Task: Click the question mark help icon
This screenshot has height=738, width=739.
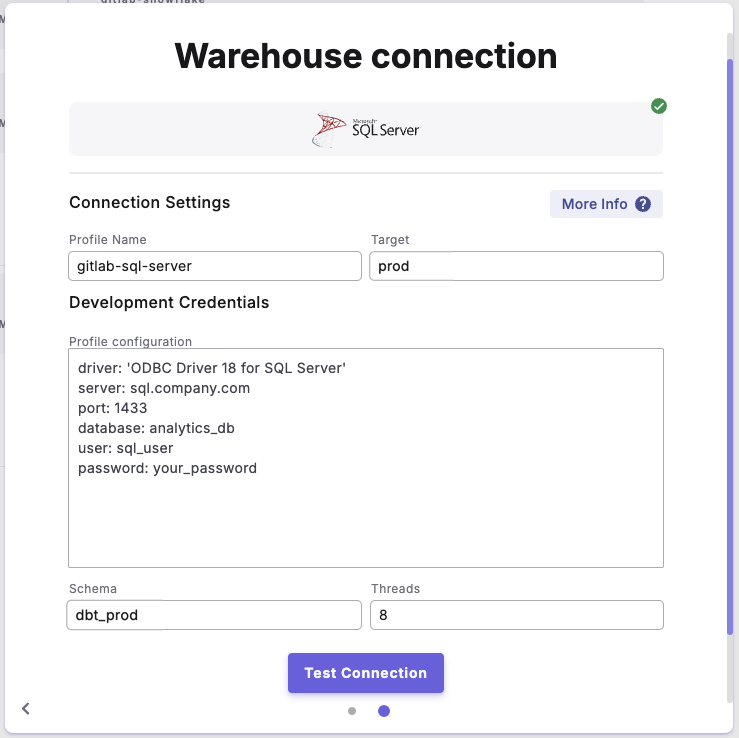Action: pos(643,204)
